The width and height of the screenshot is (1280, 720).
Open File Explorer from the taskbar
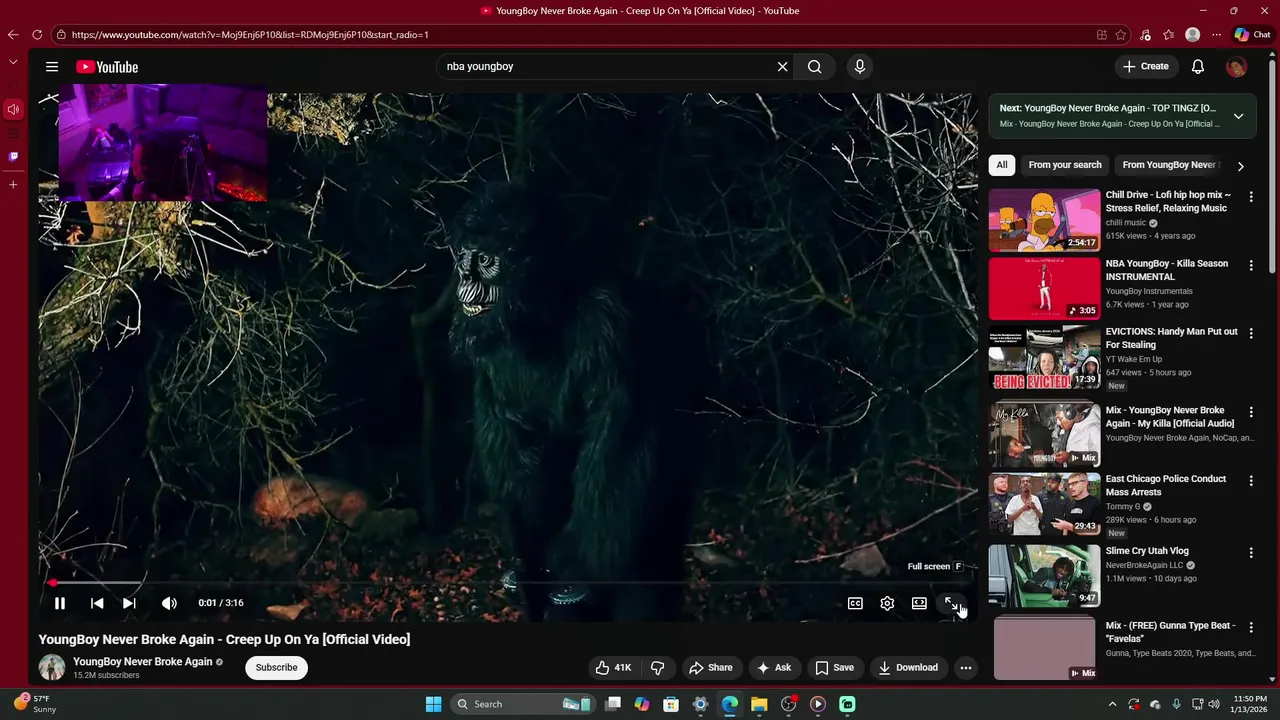point(759,704)
